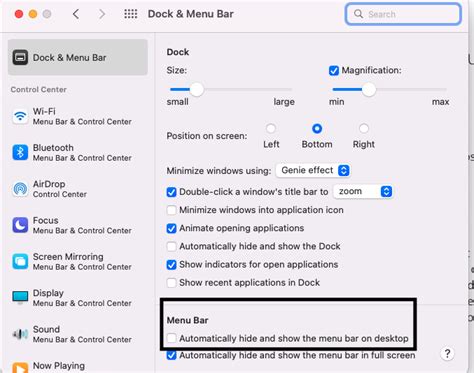The width and height of the screenshot is (474, 373).
Task: Select Sound sidebar entry
Action: [x=78, y=334]
